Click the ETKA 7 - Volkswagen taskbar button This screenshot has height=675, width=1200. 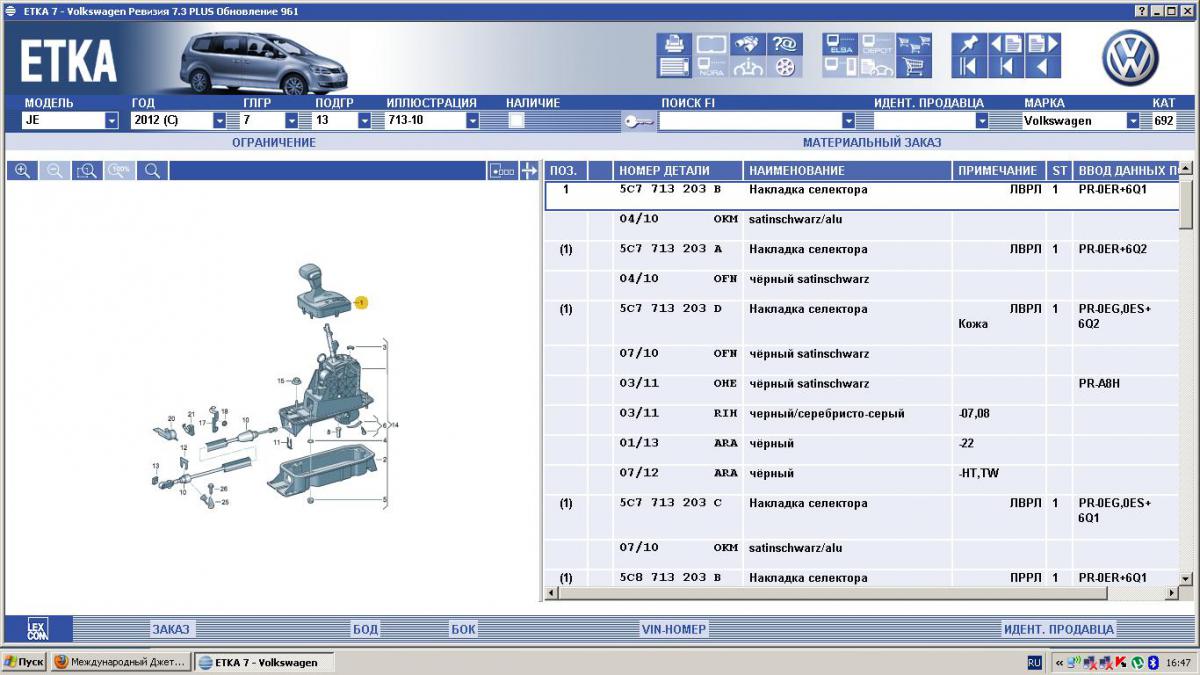263,662
